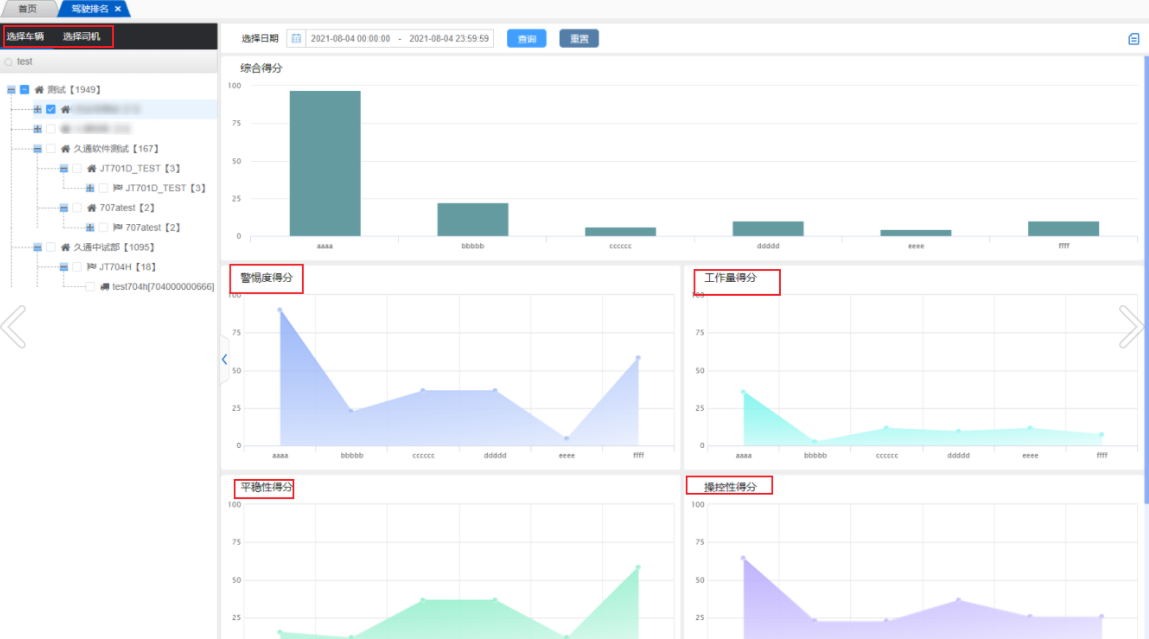Image resolution: width=1149 pixels, height=639 pixels.
Task: Collapse the 测试【1949】 root node
Action: point(11,90)
